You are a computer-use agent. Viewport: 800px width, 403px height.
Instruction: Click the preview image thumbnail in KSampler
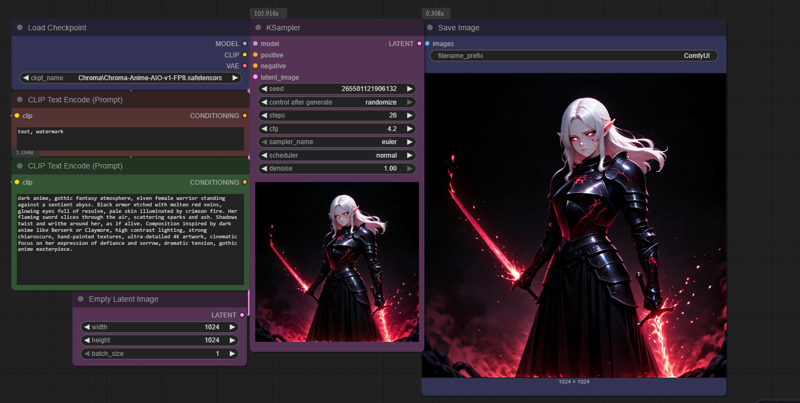tap(337, 261)
